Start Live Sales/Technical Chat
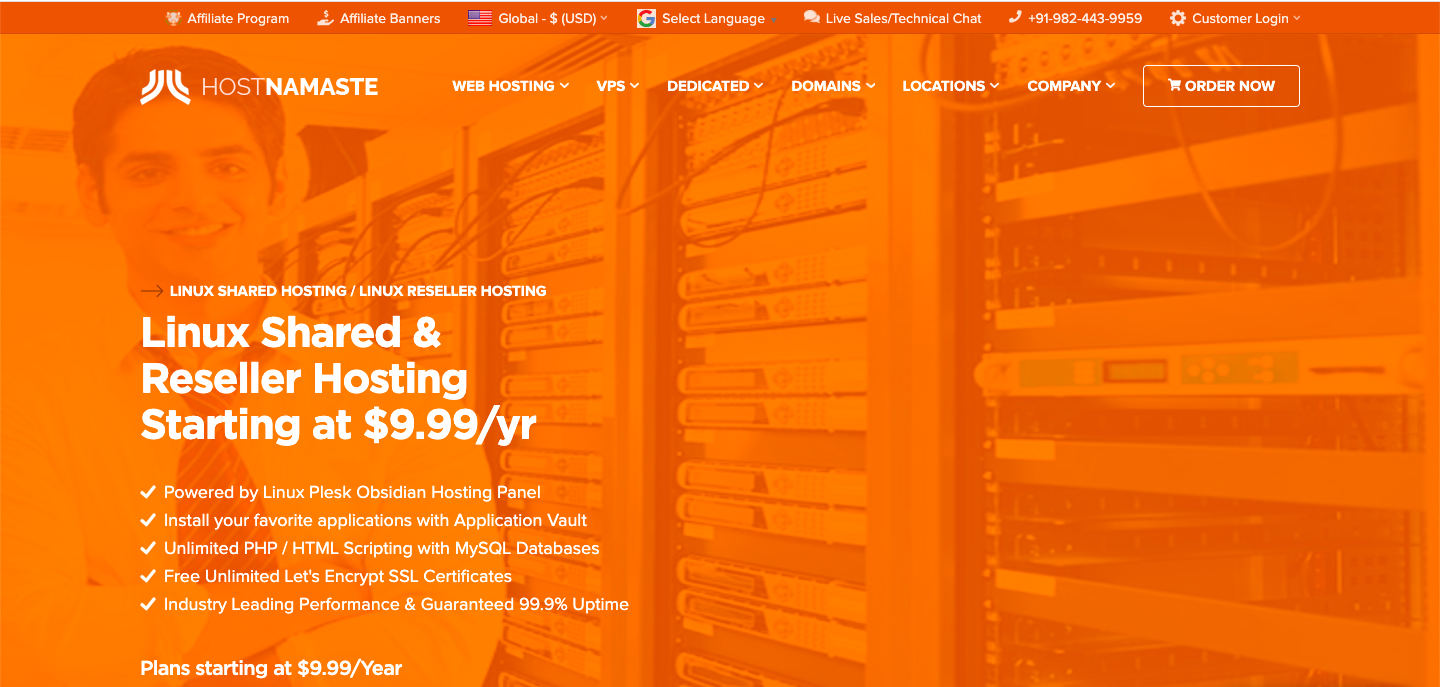The image size is (1440, 687). coord(903,18)
